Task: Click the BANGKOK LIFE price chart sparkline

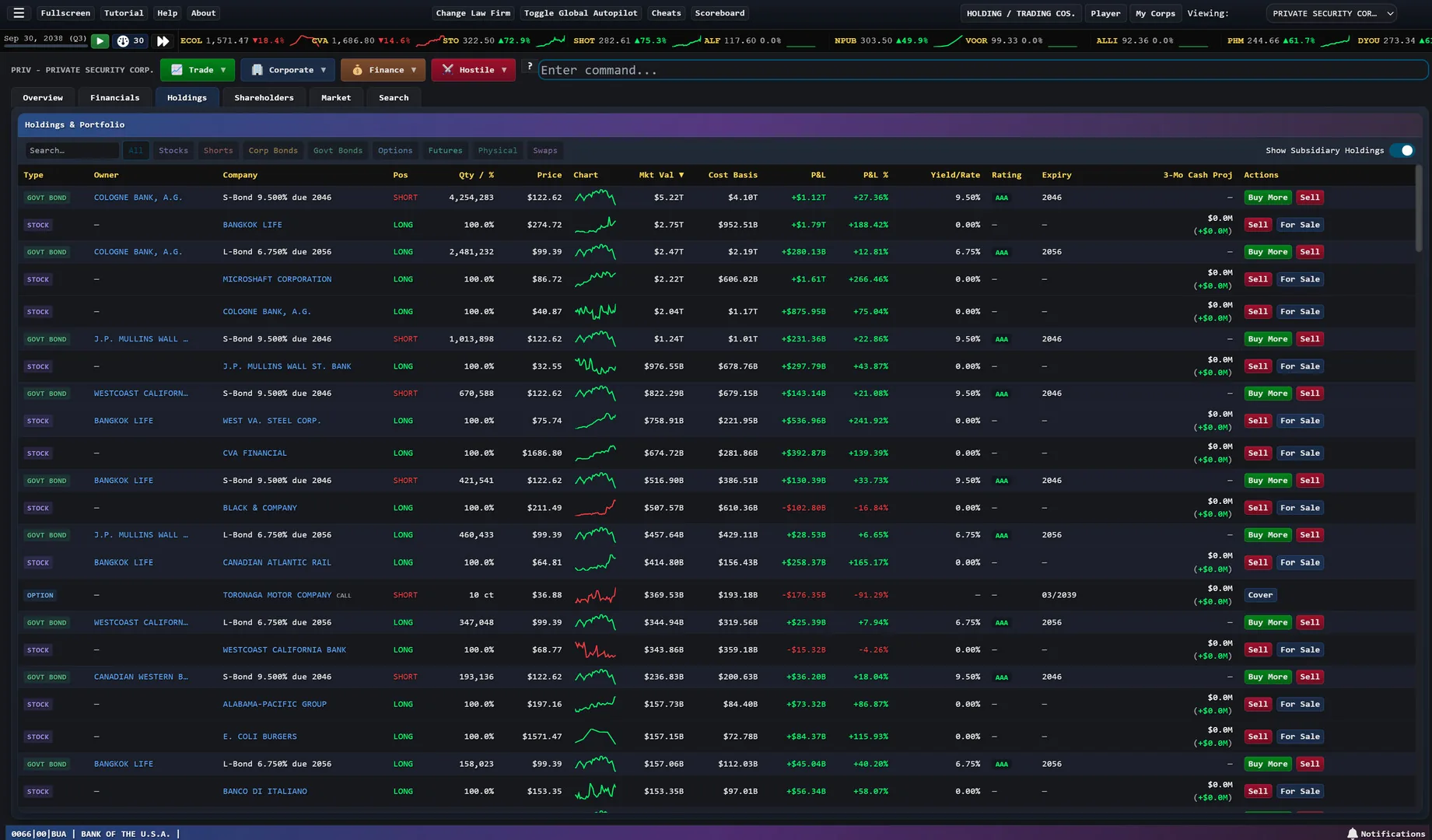Action: pyautogui.click(x=595, y=225)
